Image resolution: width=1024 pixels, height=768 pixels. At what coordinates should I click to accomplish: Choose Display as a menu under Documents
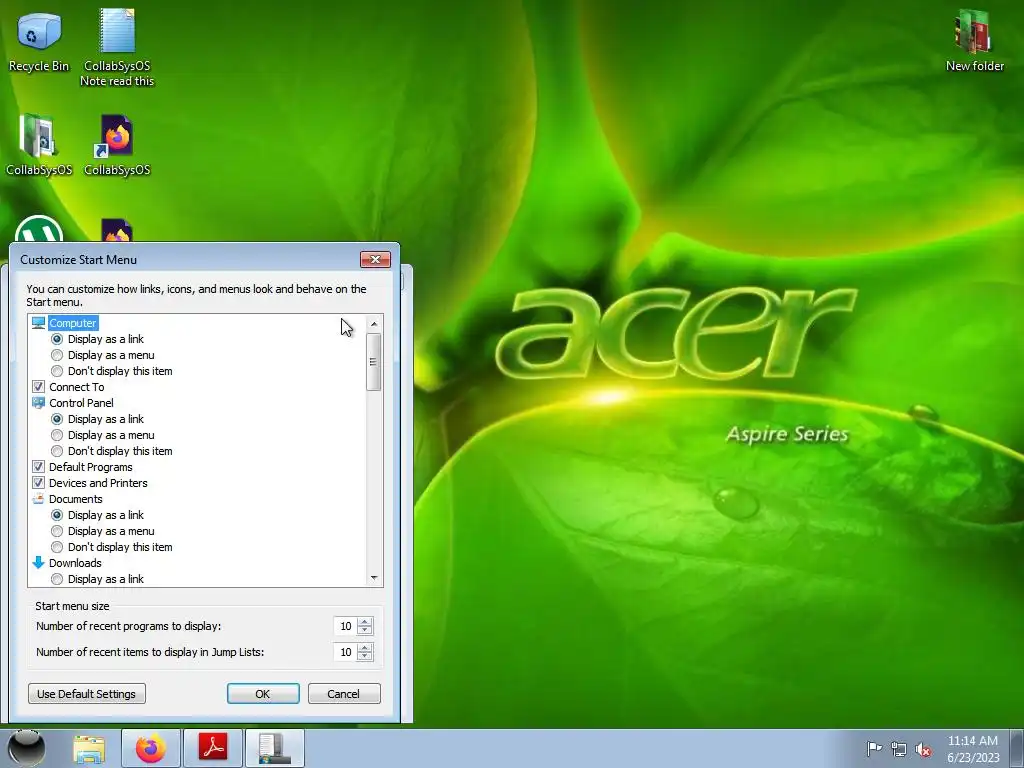(x=57, y=531)
